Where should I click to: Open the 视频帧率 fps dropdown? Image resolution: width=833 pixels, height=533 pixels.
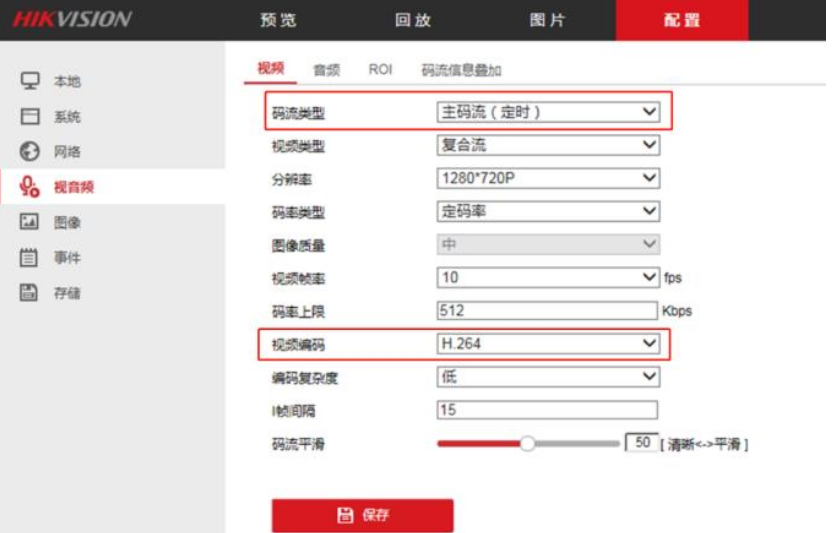click(548, 277)
